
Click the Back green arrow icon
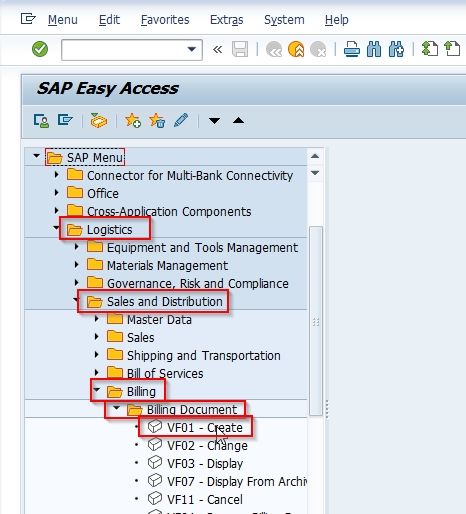coord(274,49)
